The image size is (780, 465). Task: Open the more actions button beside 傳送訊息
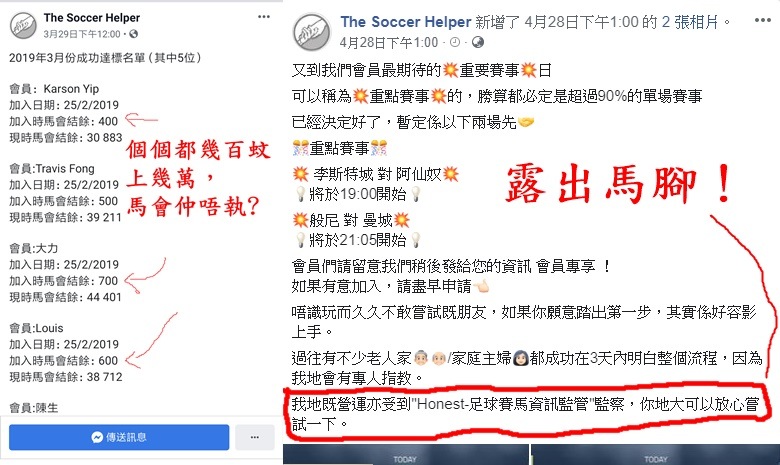[255, 437]
